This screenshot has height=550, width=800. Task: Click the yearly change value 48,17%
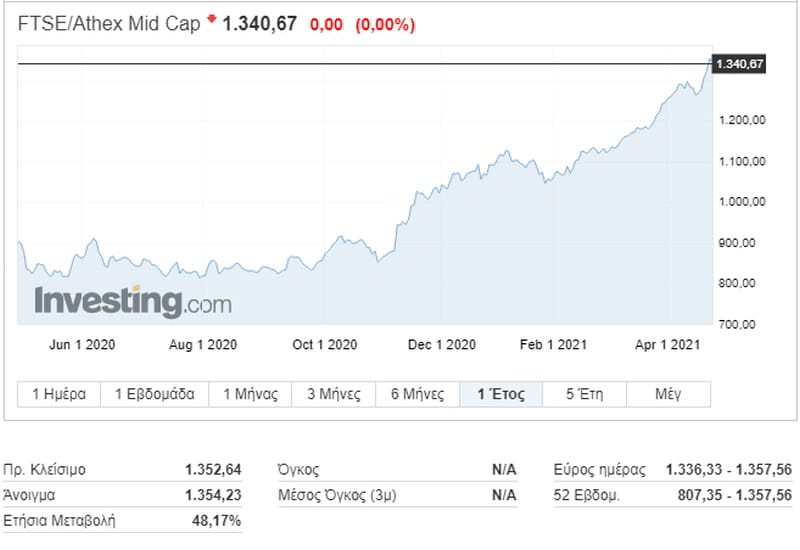(x=216, y=521)
